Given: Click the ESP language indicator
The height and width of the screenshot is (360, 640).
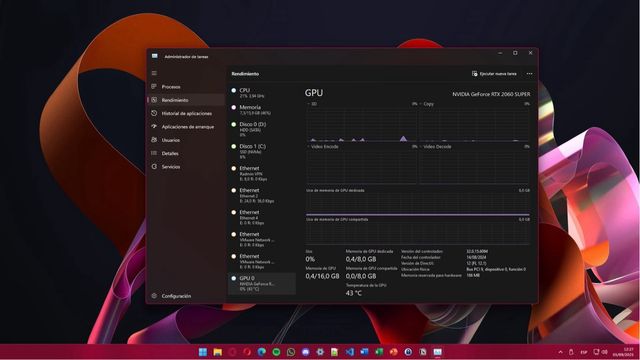Looking at the screenshot, I should [x=584, y=352].
